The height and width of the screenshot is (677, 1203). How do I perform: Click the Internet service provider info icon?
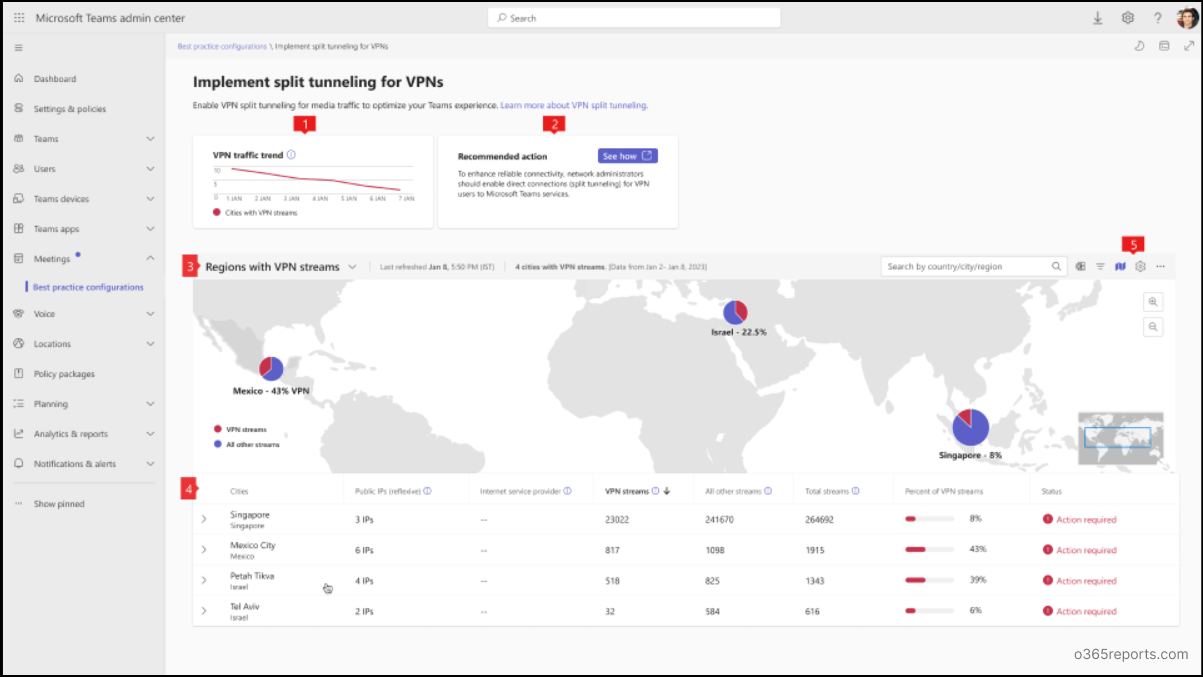point(567,491)
